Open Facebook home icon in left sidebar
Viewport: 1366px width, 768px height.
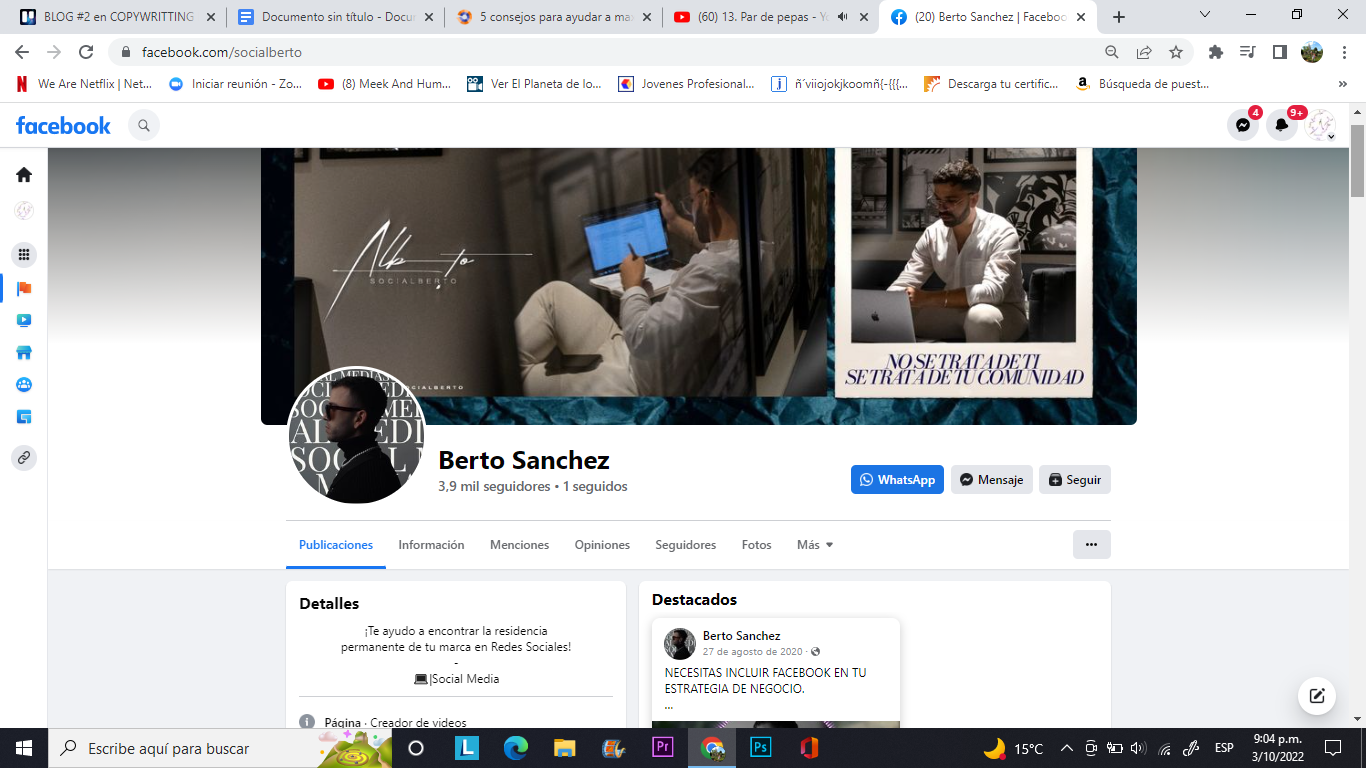tap(24, 175)
